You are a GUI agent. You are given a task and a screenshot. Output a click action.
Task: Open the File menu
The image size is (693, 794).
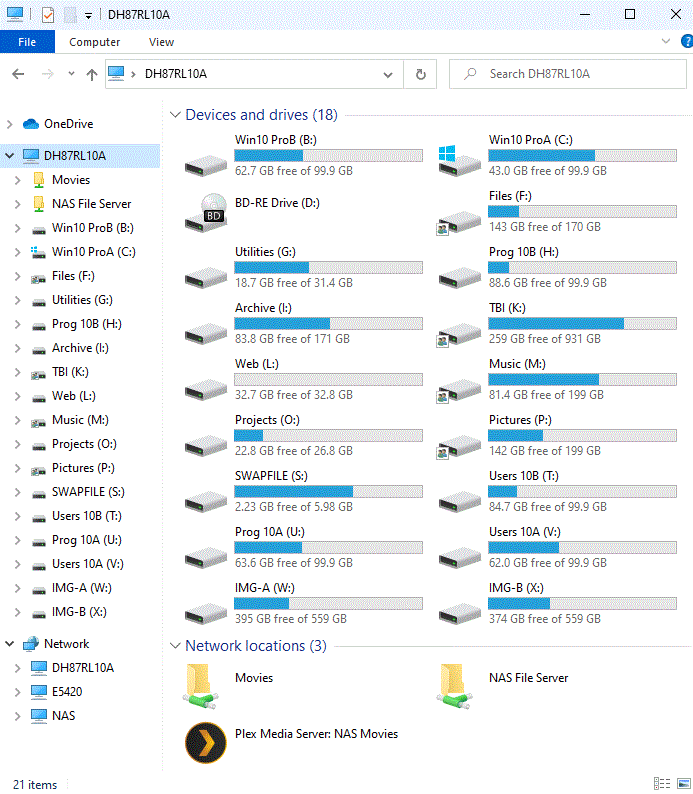(x=27, y=42)
